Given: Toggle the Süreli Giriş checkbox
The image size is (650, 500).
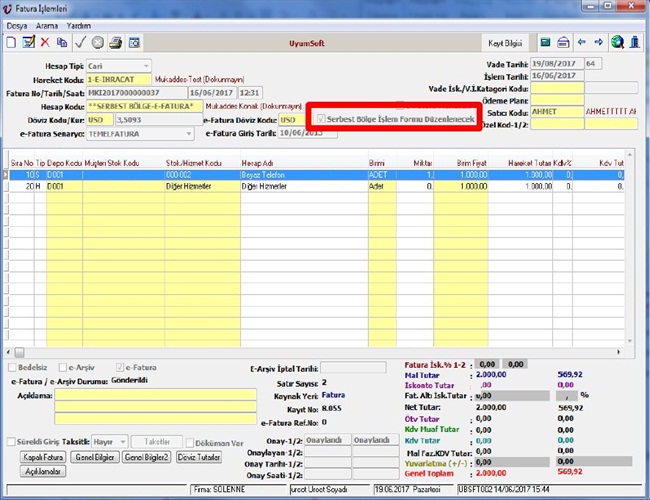Looking at the screenshot, I should 11,442.
